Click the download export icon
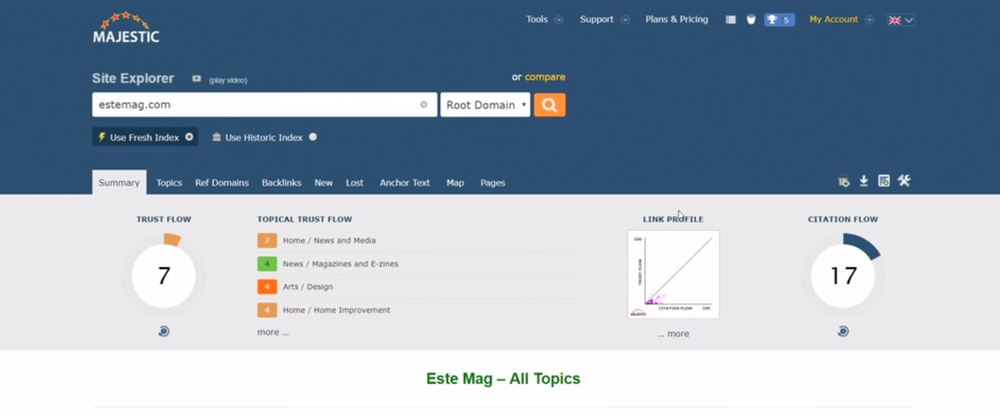This screenshot has width=1000, height=411. 864,181
